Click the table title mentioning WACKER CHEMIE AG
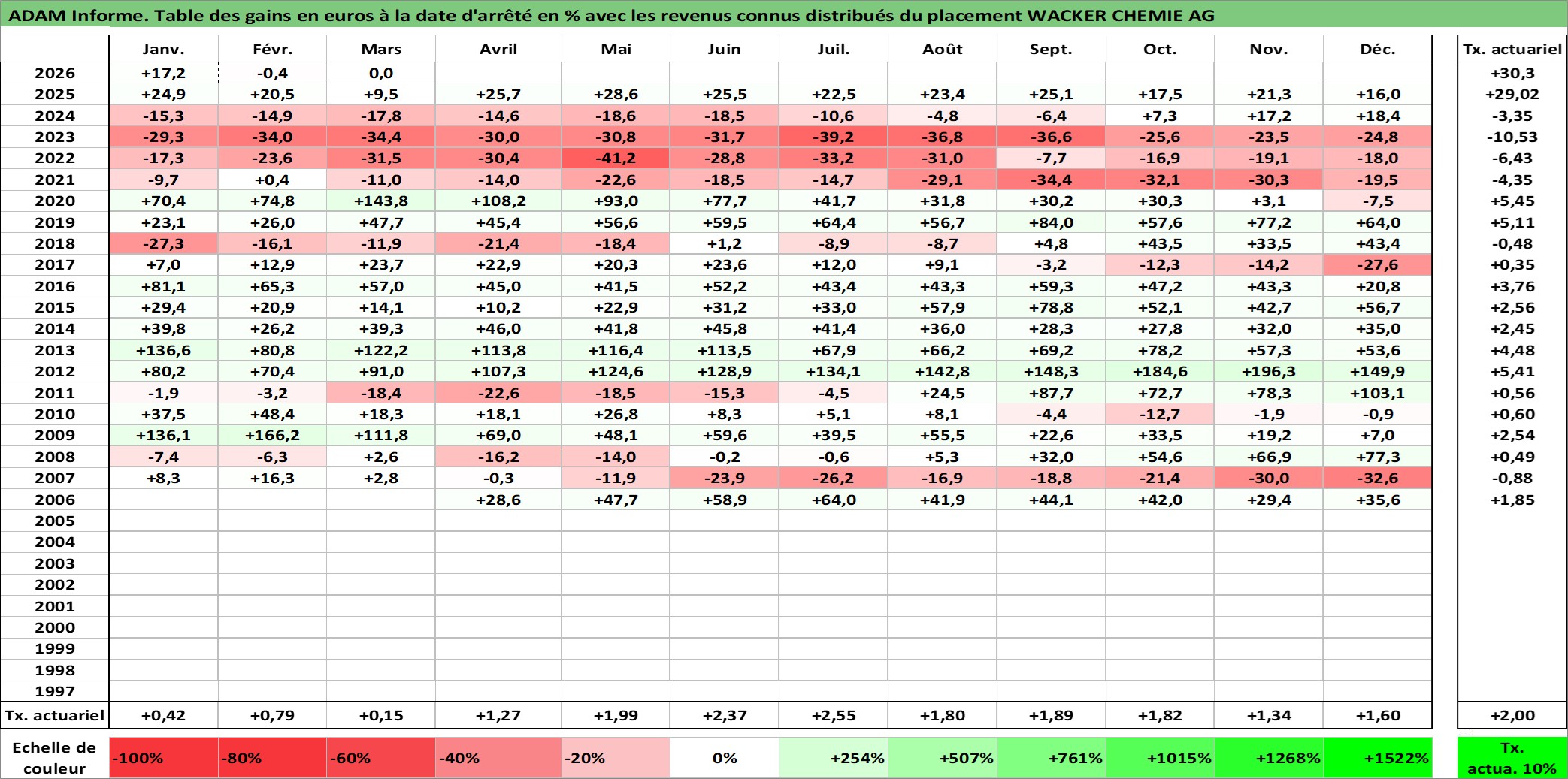1568x779 pixels. [611, 15]
